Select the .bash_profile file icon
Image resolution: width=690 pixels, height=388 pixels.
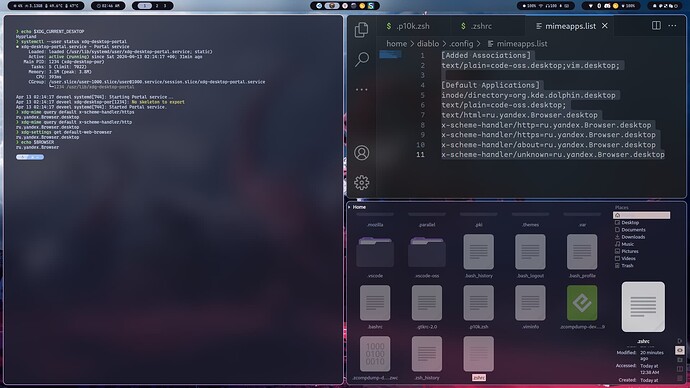[582, 252]
